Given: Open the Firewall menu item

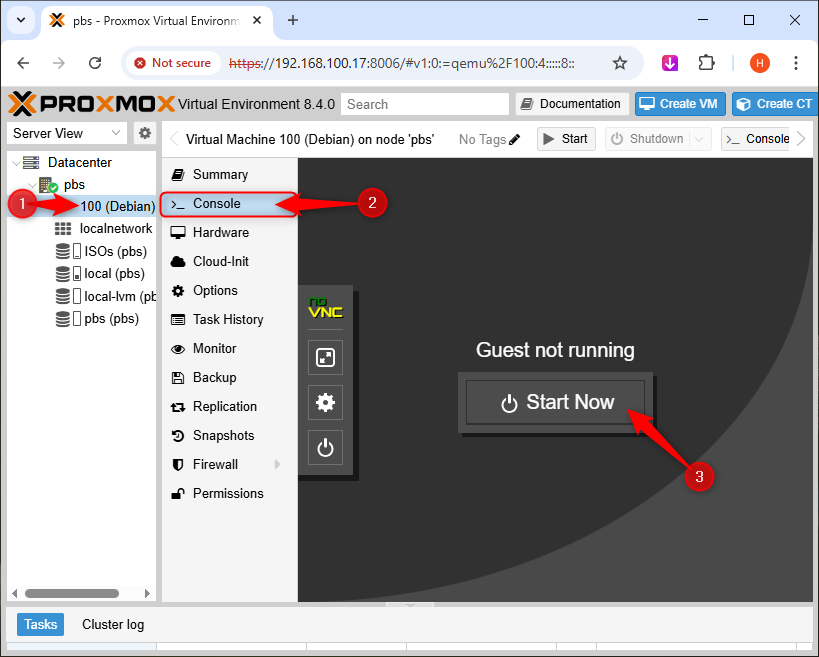Looking at the screenshot, I should (x=229, y=464).
